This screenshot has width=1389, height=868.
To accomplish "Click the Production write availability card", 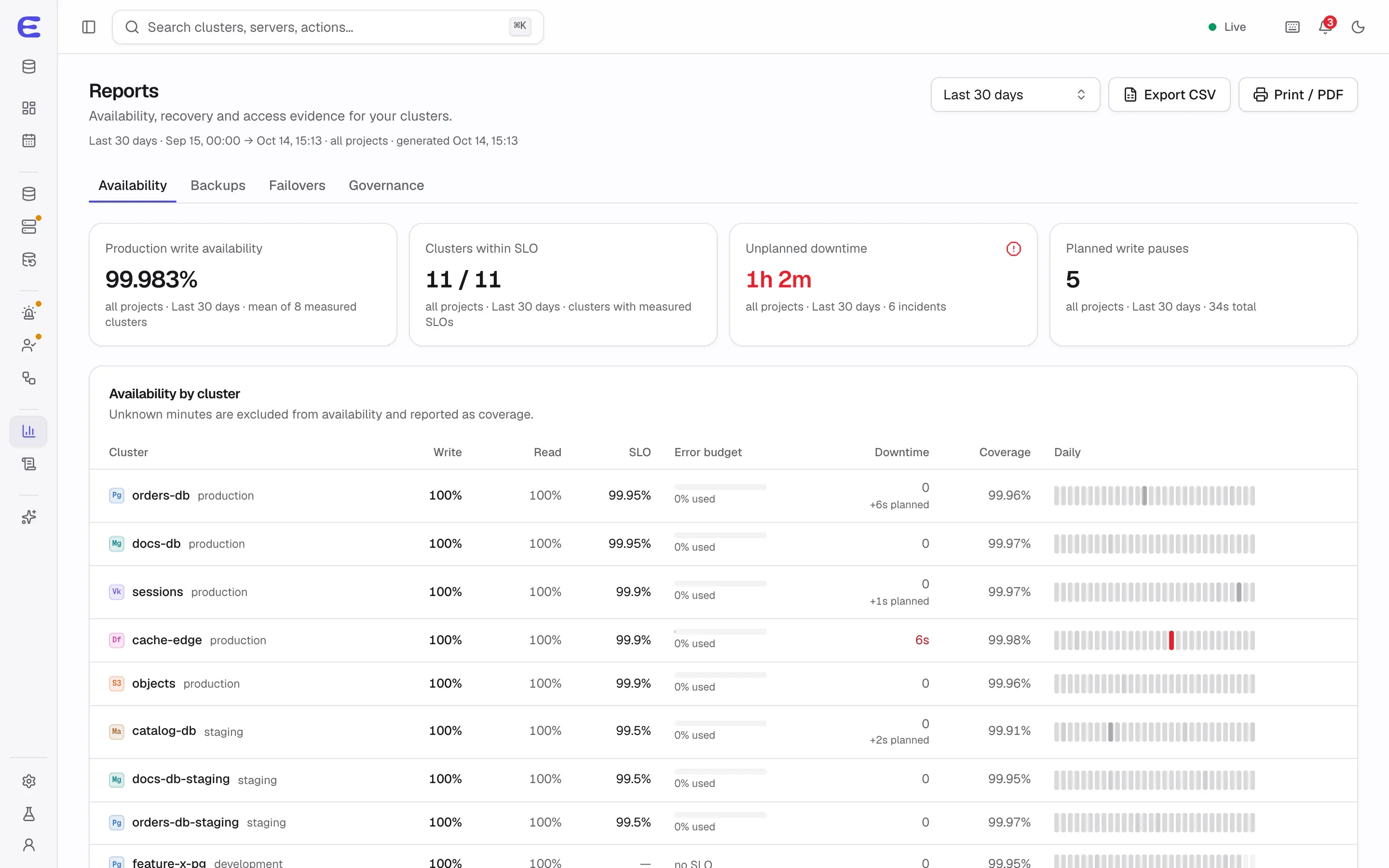I will point(243,285).
